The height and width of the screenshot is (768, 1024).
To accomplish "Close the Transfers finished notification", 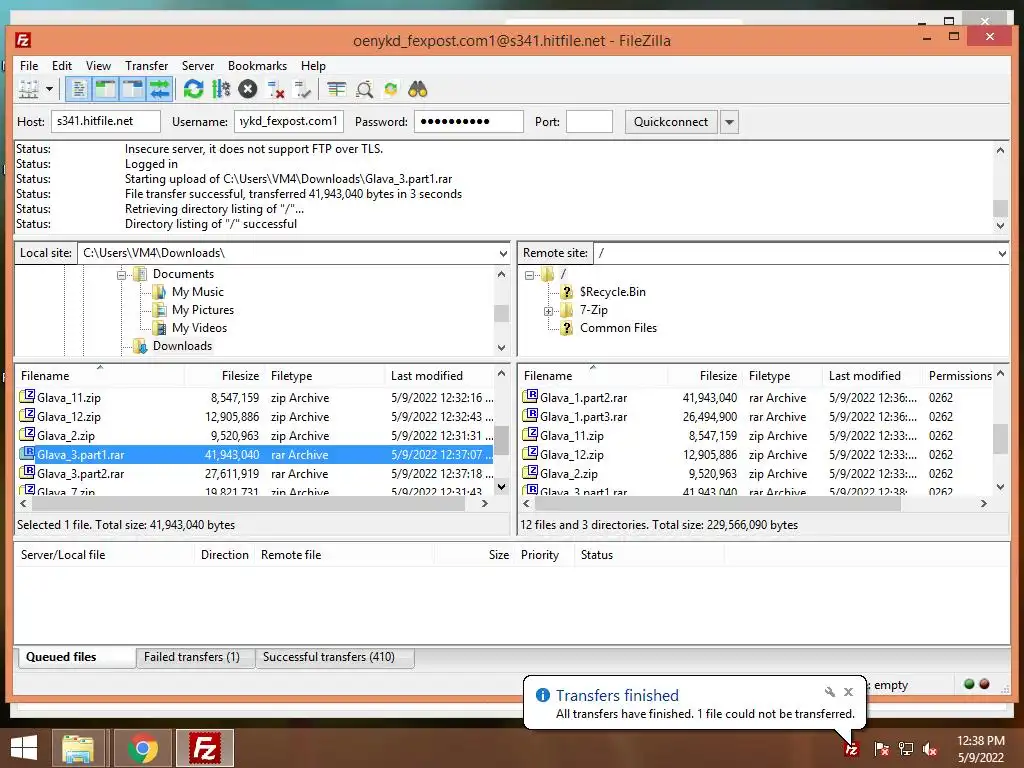I will [x=848, y=692].
